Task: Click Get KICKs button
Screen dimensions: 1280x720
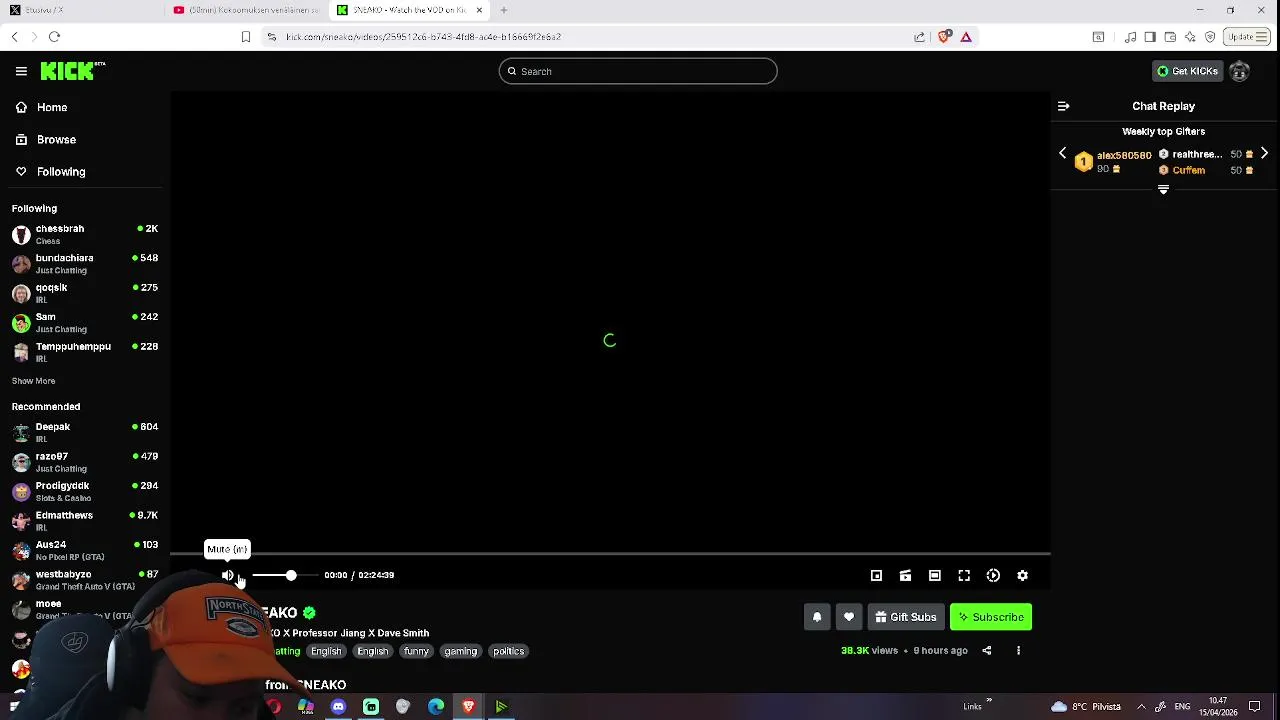Action: [x=1187, y=71]
